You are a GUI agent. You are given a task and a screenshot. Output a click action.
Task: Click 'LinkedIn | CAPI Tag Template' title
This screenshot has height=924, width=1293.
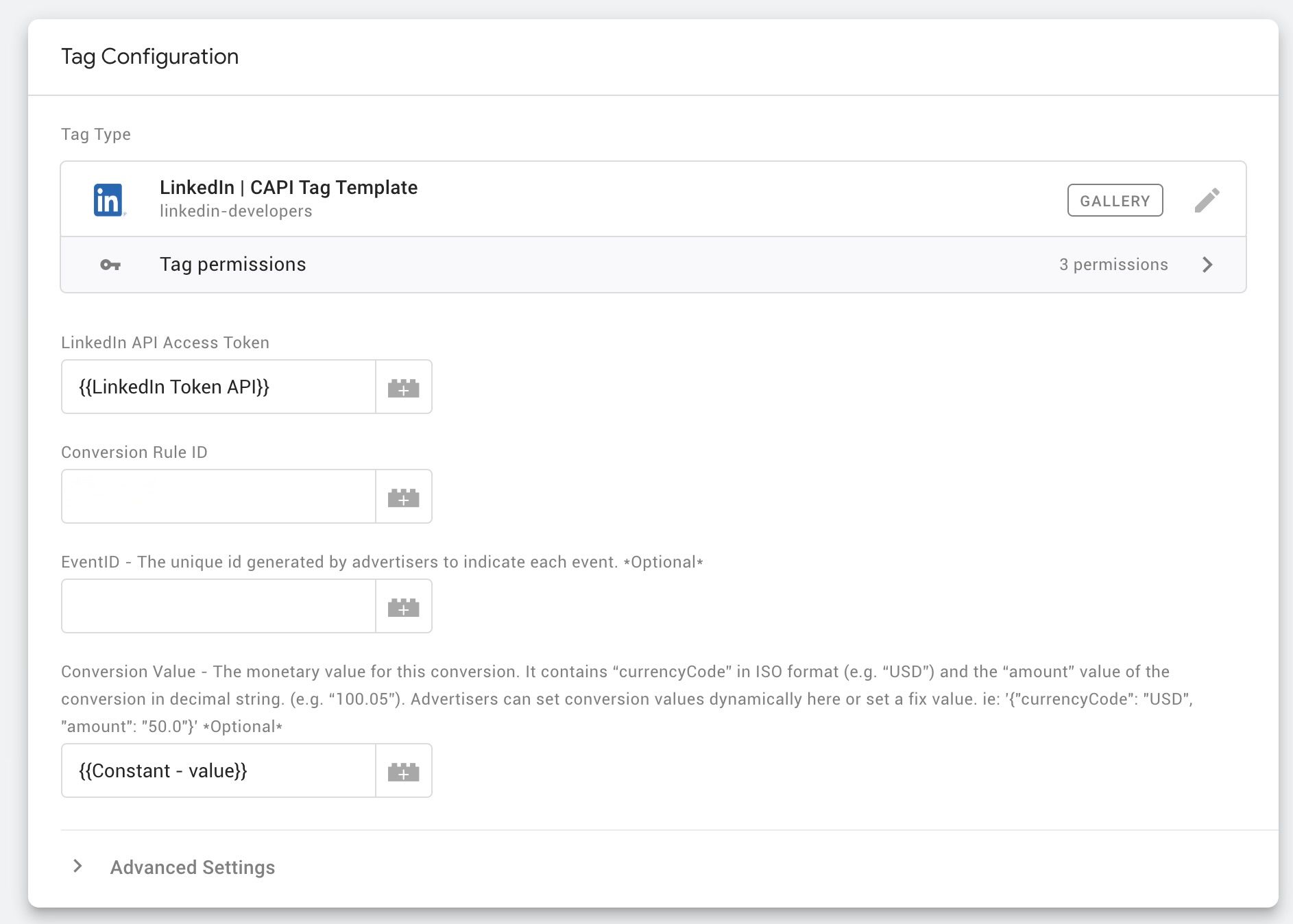pyautogui.click(x=289, y=187)
